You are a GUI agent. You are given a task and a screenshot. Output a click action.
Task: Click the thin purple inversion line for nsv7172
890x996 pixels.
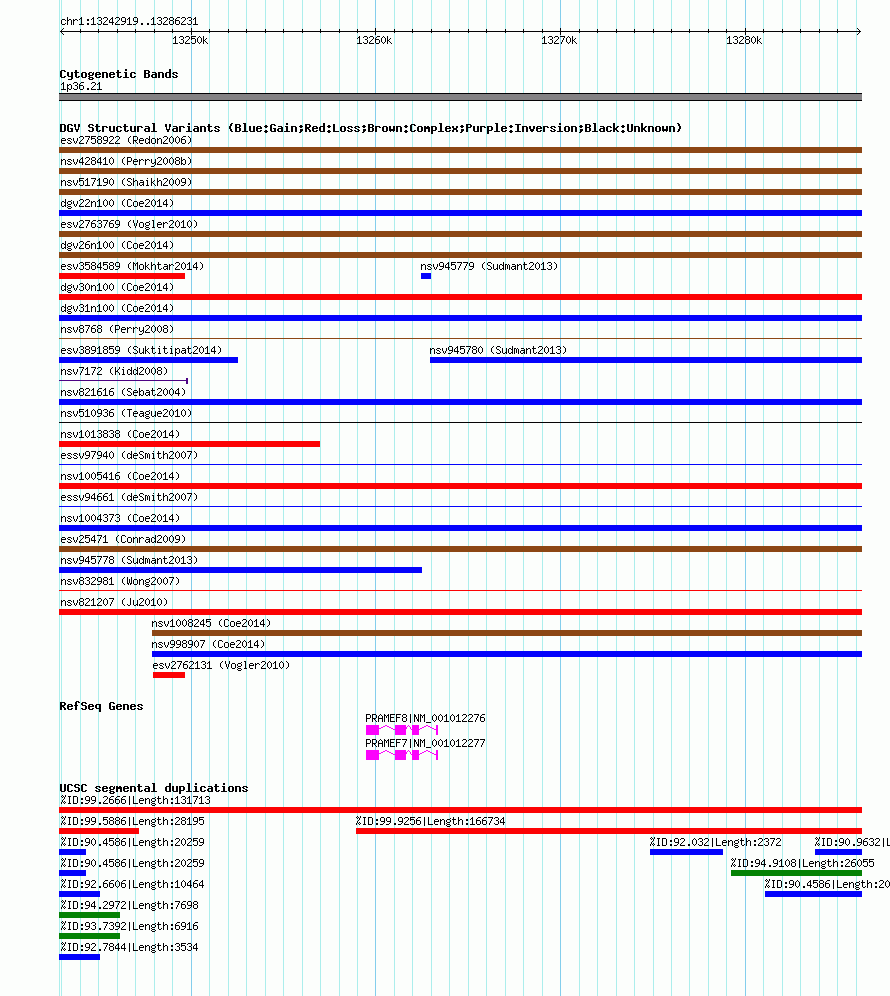click(123, 381)
